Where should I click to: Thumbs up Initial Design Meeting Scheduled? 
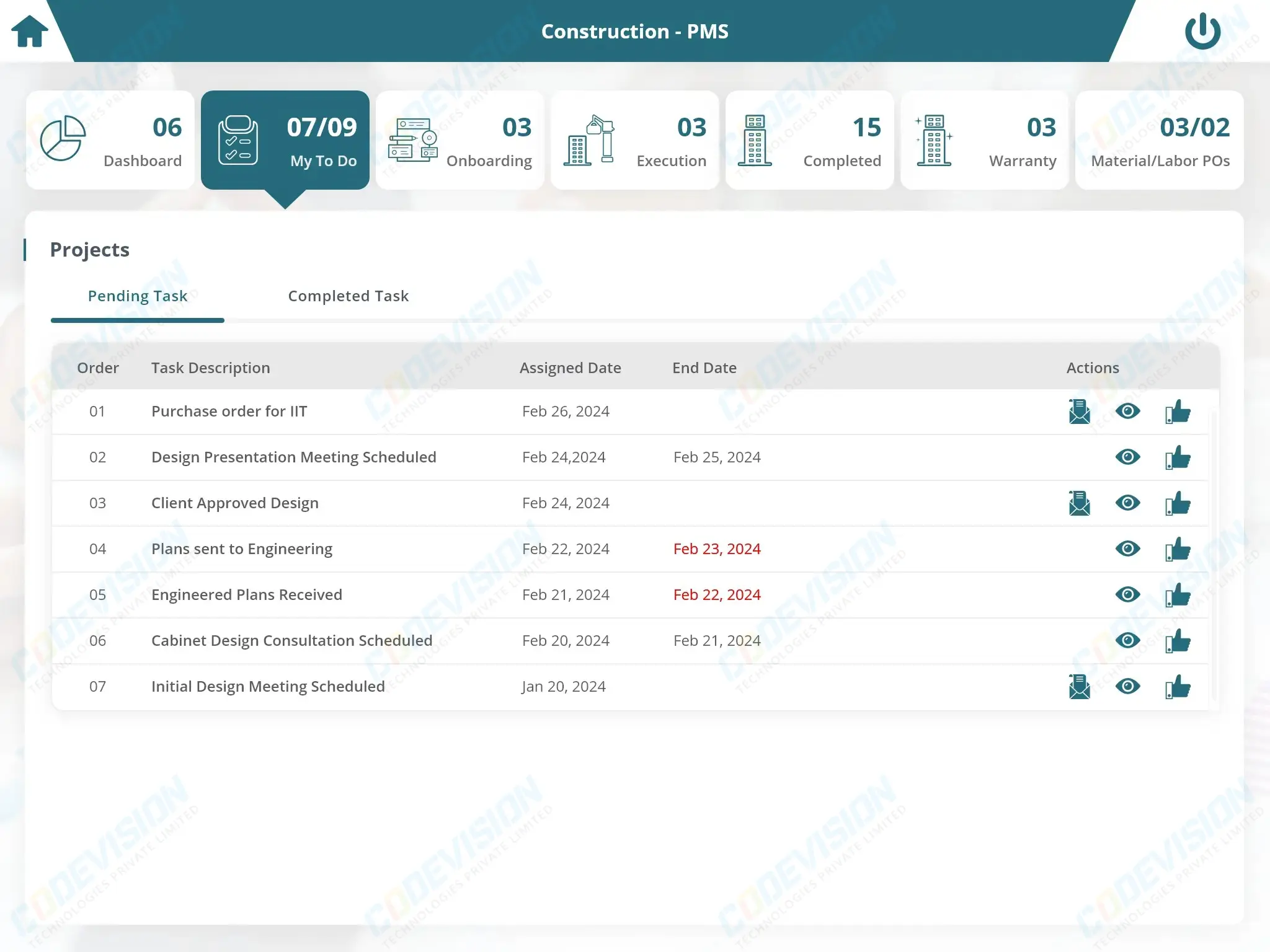pos(1178,687)
